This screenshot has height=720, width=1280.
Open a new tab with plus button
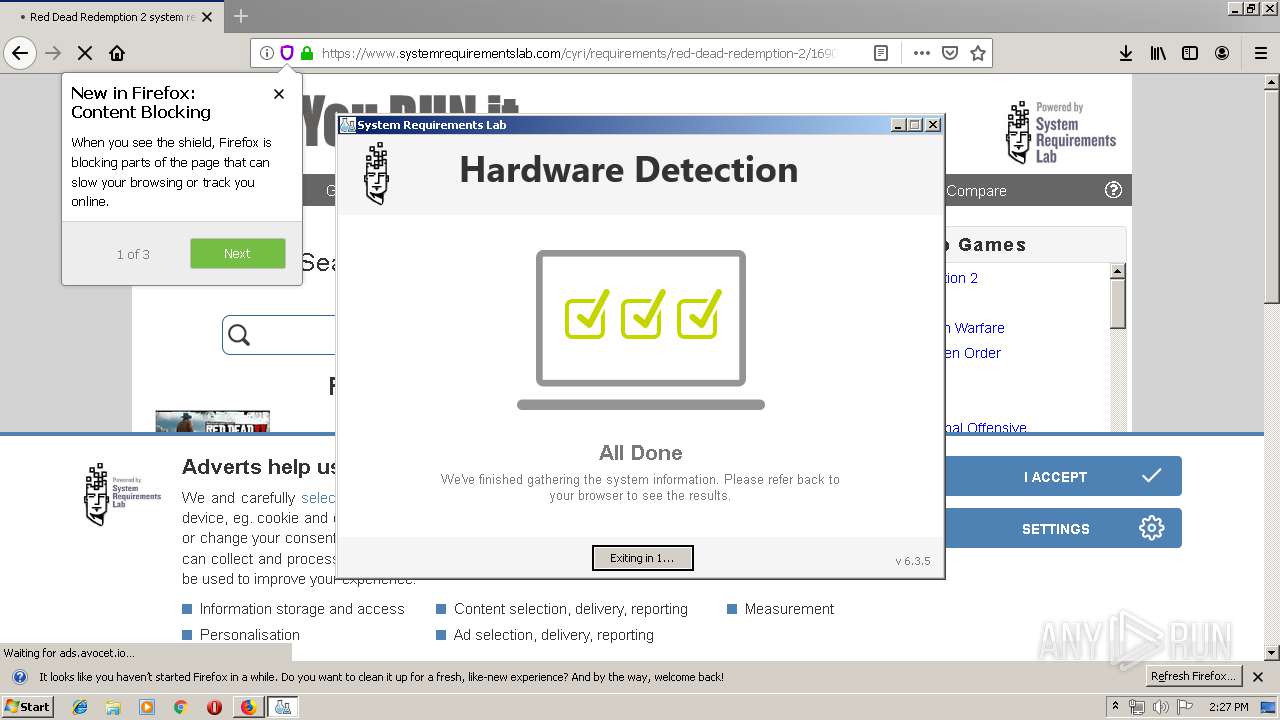(241, 16)
